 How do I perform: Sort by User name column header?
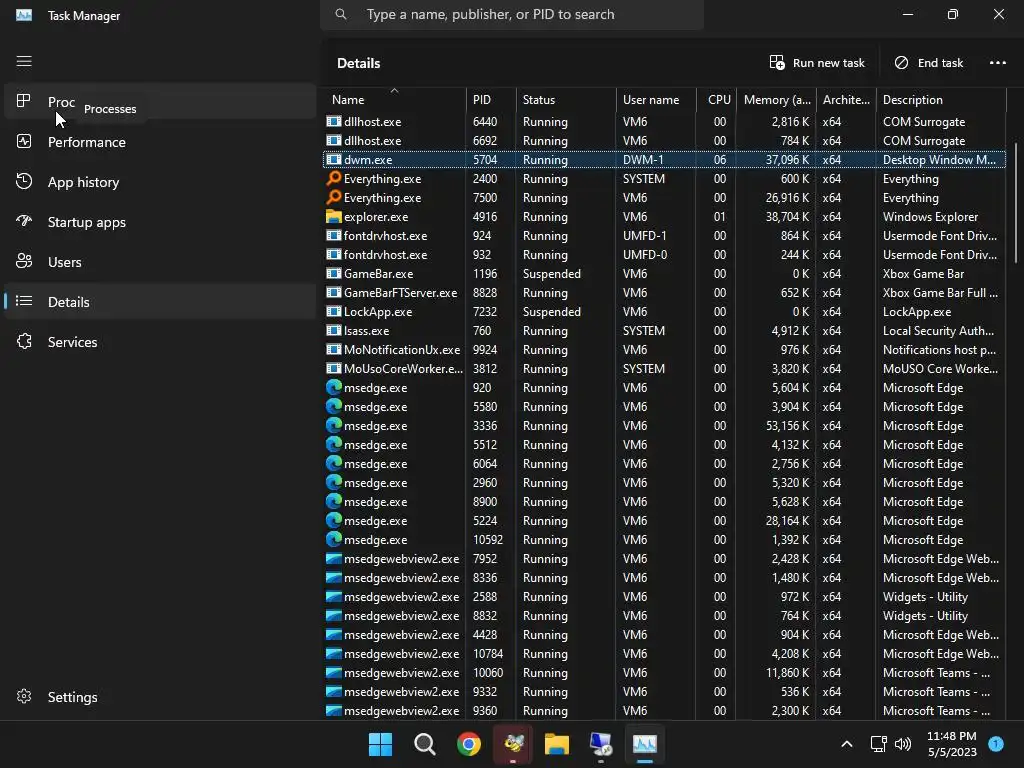656,99
